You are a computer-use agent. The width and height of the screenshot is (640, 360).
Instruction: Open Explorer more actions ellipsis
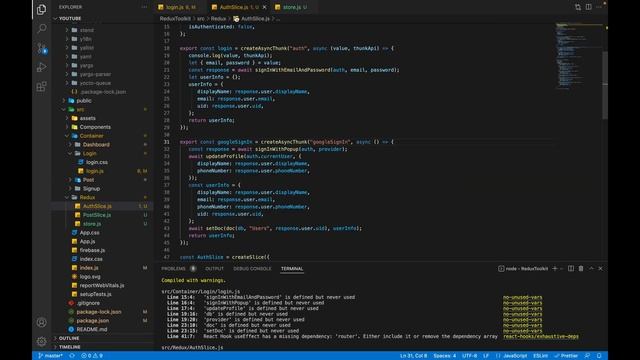[x=144, y=7]
